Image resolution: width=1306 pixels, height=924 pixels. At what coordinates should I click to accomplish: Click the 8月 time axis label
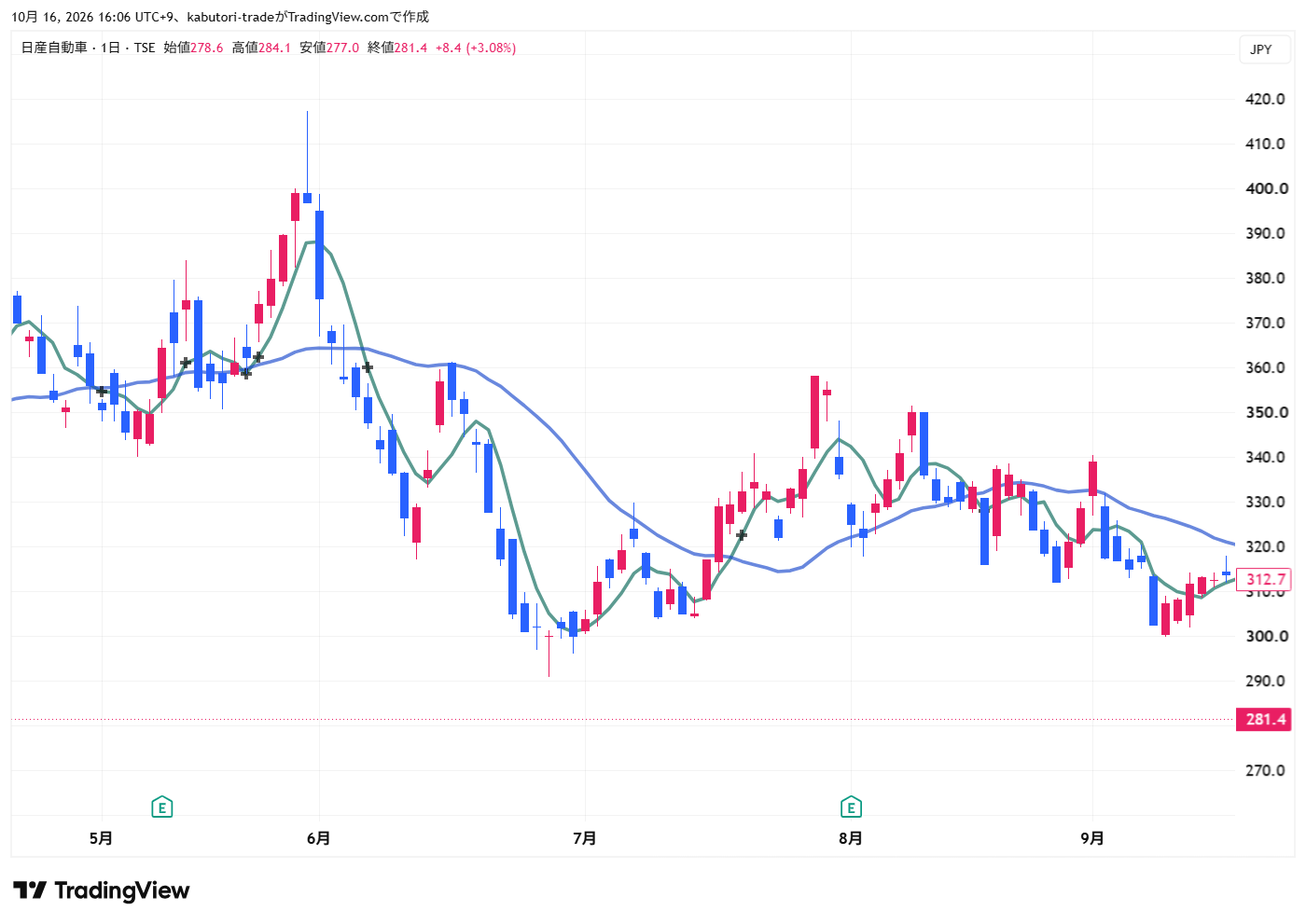point(851,838)
